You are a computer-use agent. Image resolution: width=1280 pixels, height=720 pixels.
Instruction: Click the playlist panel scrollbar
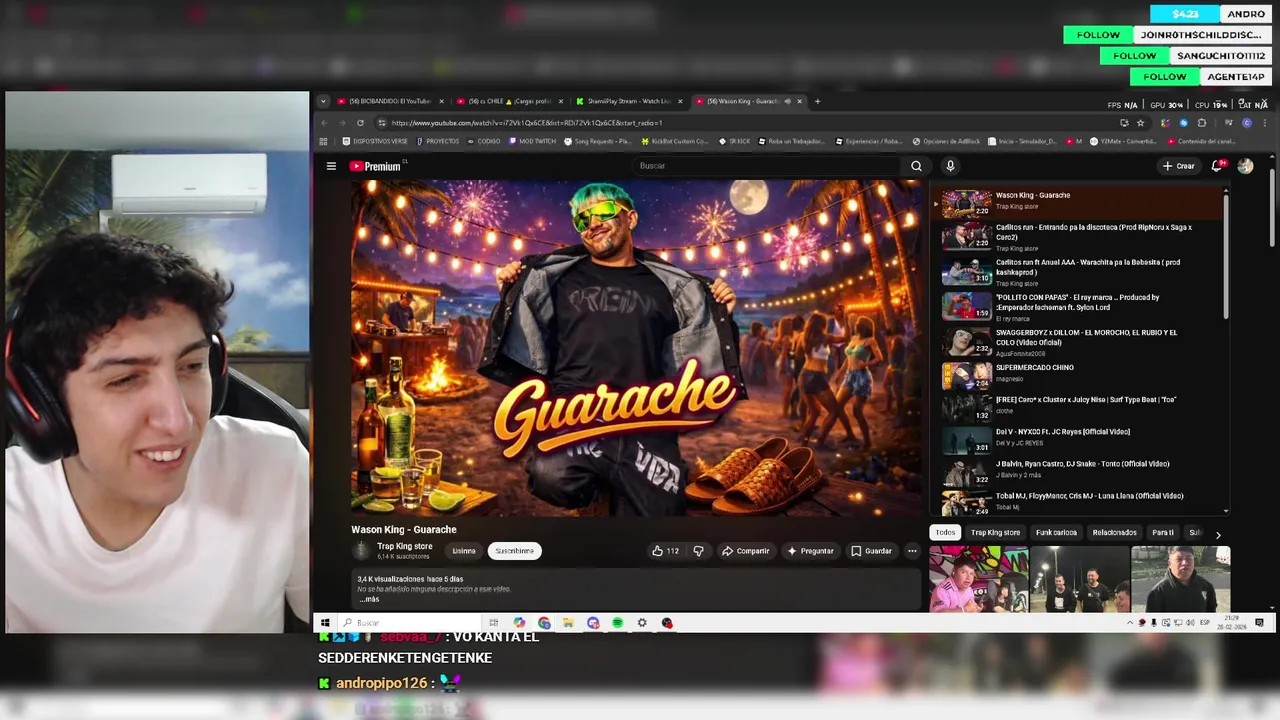[1226, 255]
